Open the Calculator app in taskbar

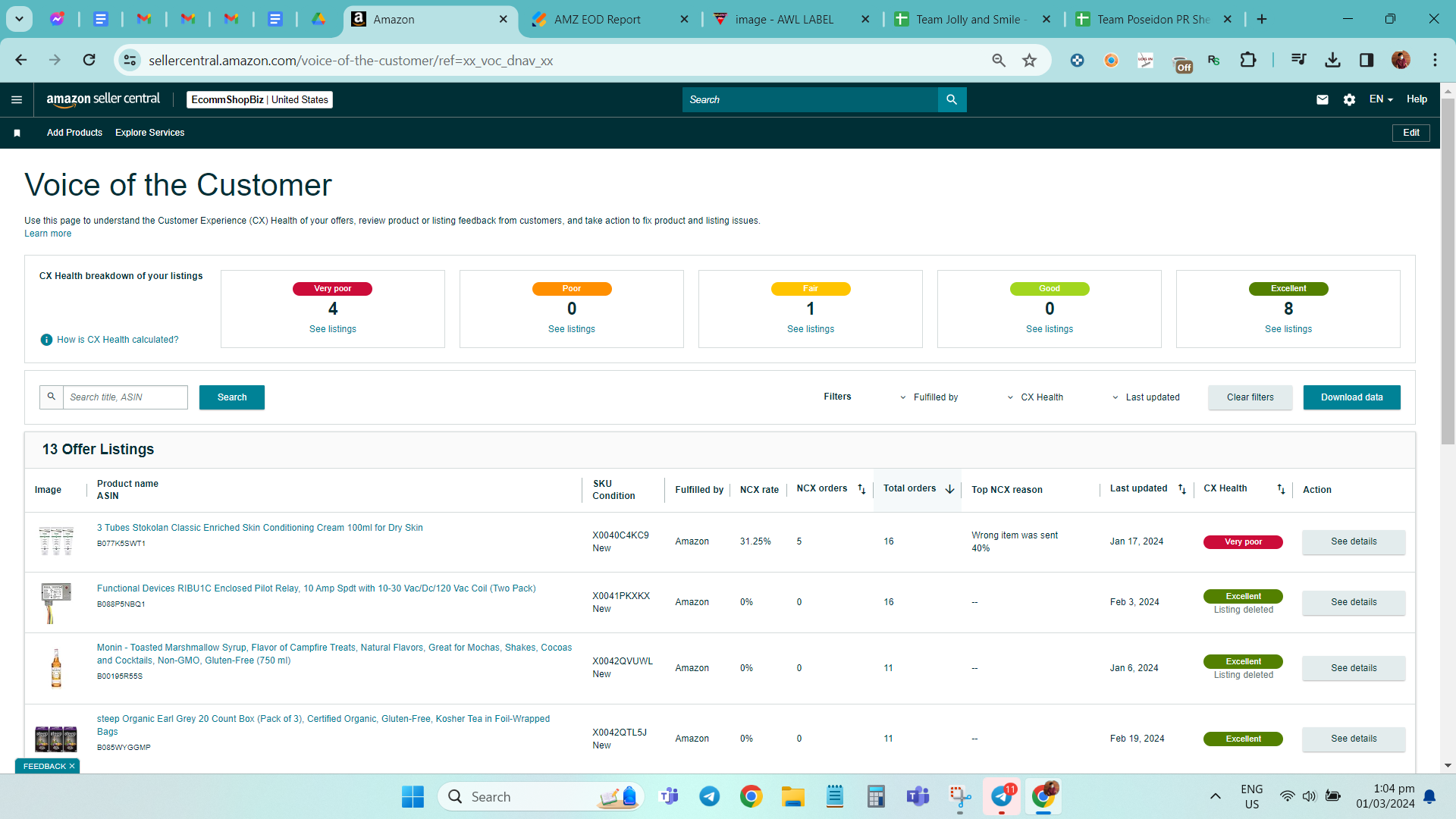[876, 796]
